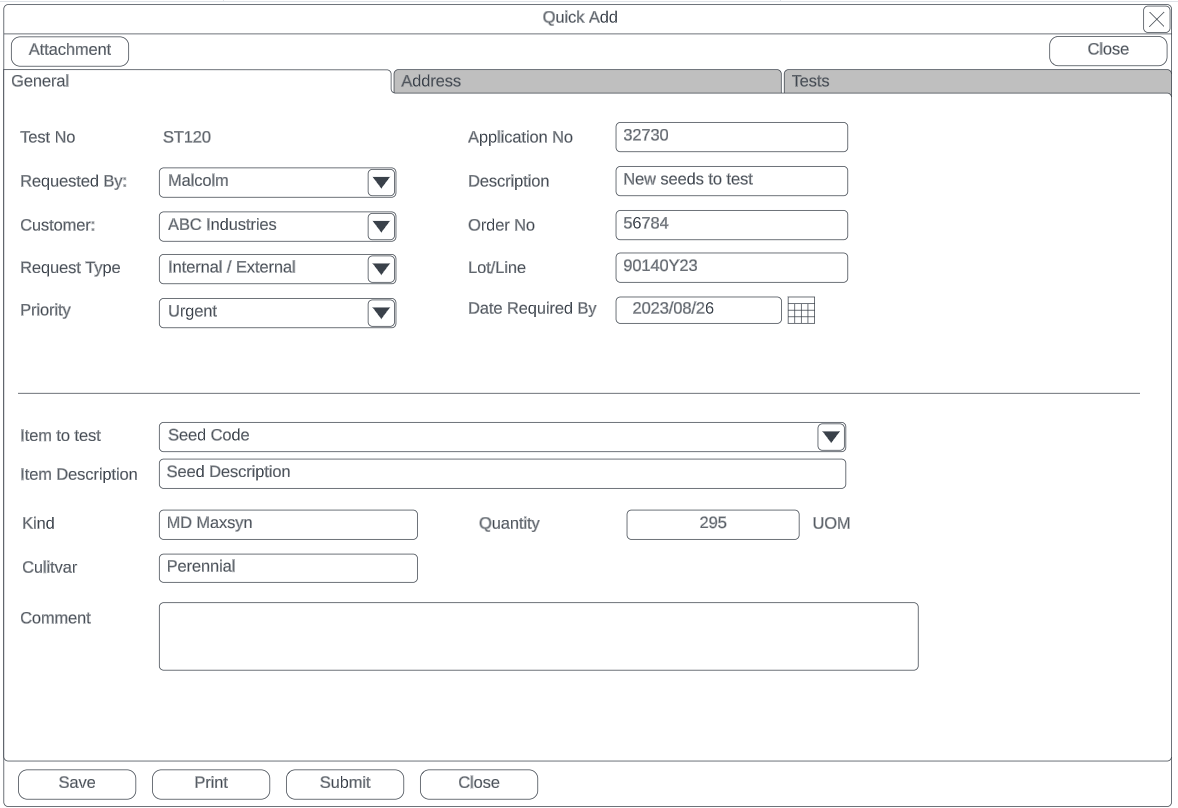Click the top-right Close button

pyautogui.click(x=1108, y=50)
